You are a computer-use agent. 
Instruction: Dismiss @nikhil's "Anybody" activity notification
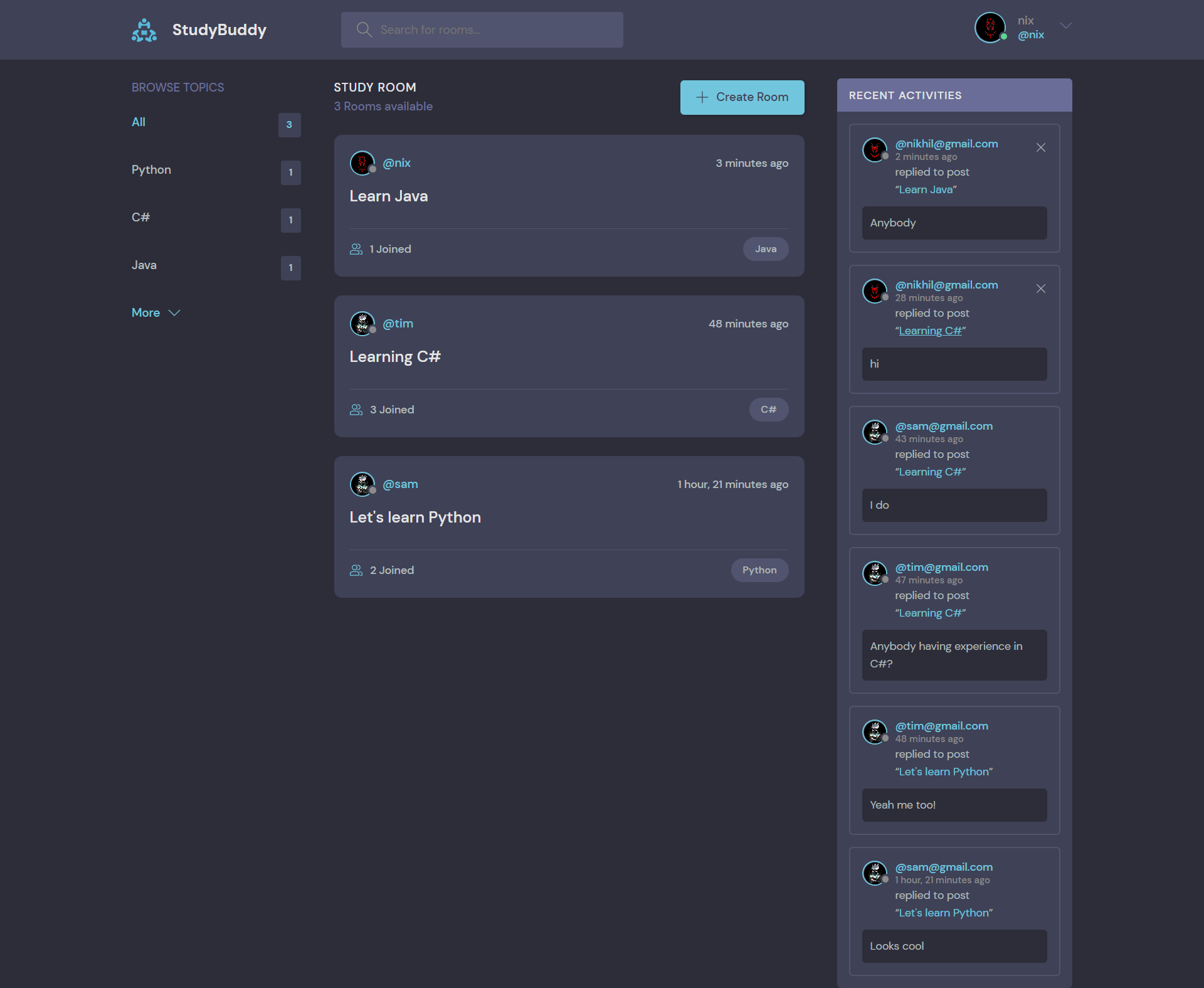click(1041, 147)
